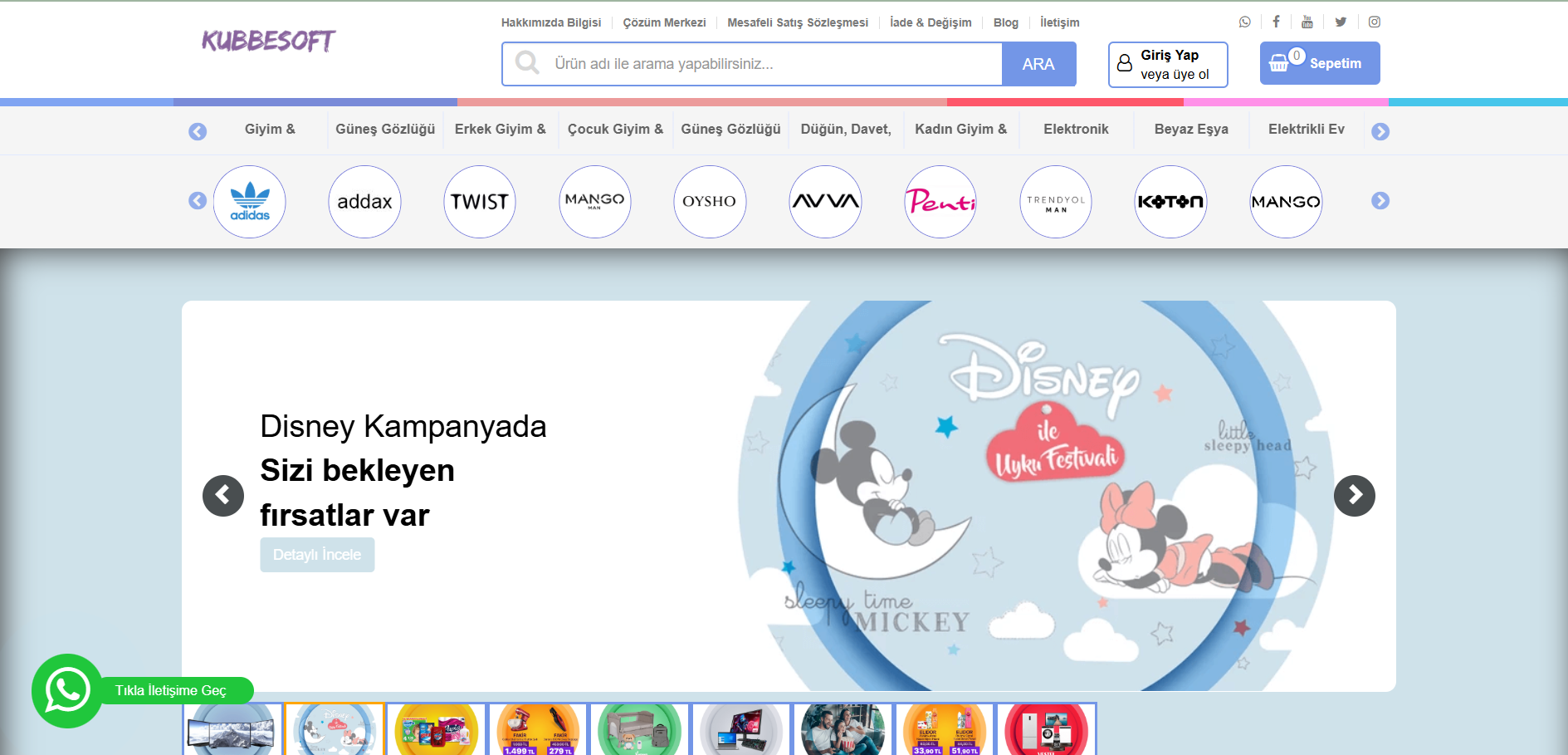Screen dimensions: 1568x755
Task: Click the WhatsApp icon in top bar
Action: [x=1244, y=22]
